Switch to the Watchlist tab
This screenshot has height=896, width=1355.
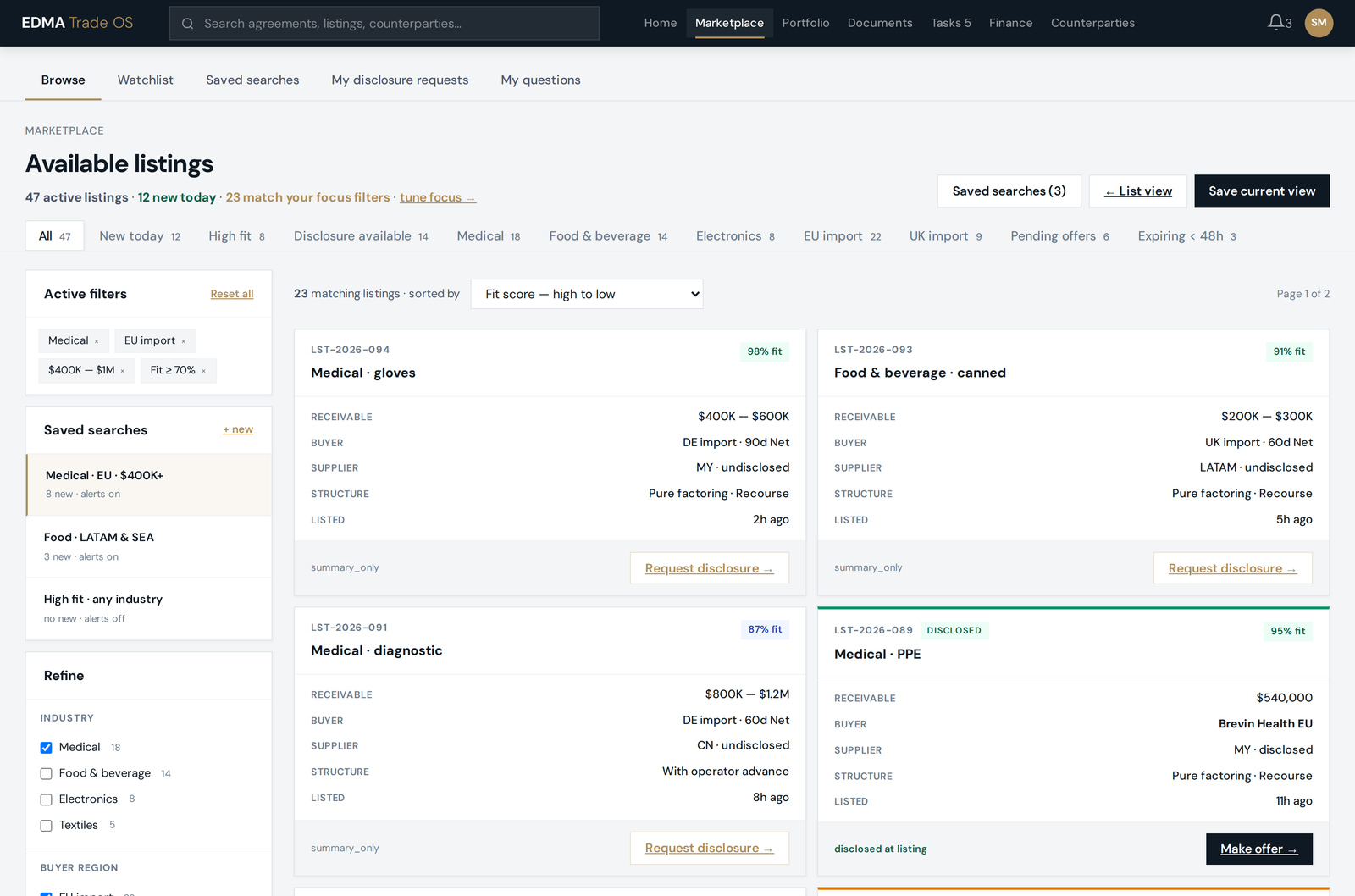coord(145,80)
